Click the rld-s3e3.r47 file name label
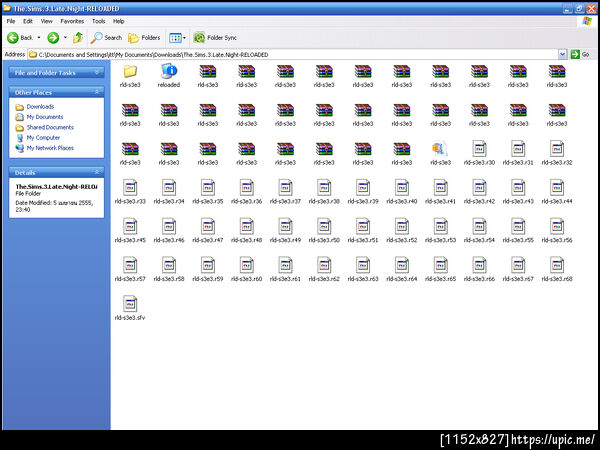600x450 pixels. click(x=208, y=240)
